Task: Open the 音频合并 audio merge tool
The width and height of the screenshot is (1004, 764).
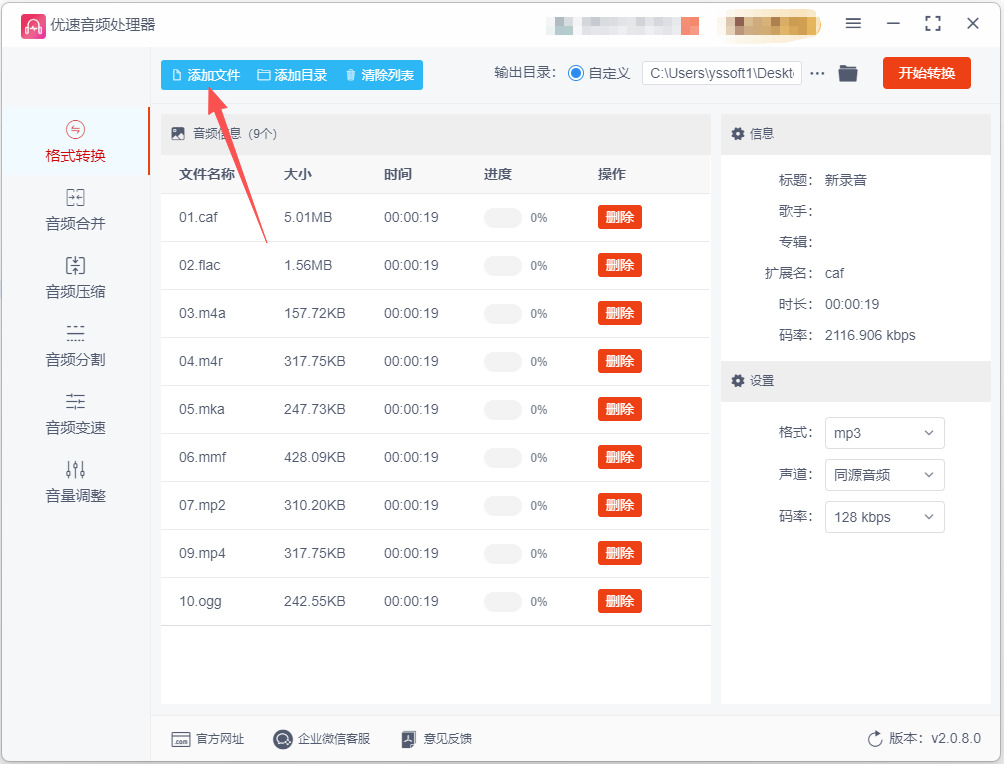Action: pyautogui.click(x=75, y=209)
